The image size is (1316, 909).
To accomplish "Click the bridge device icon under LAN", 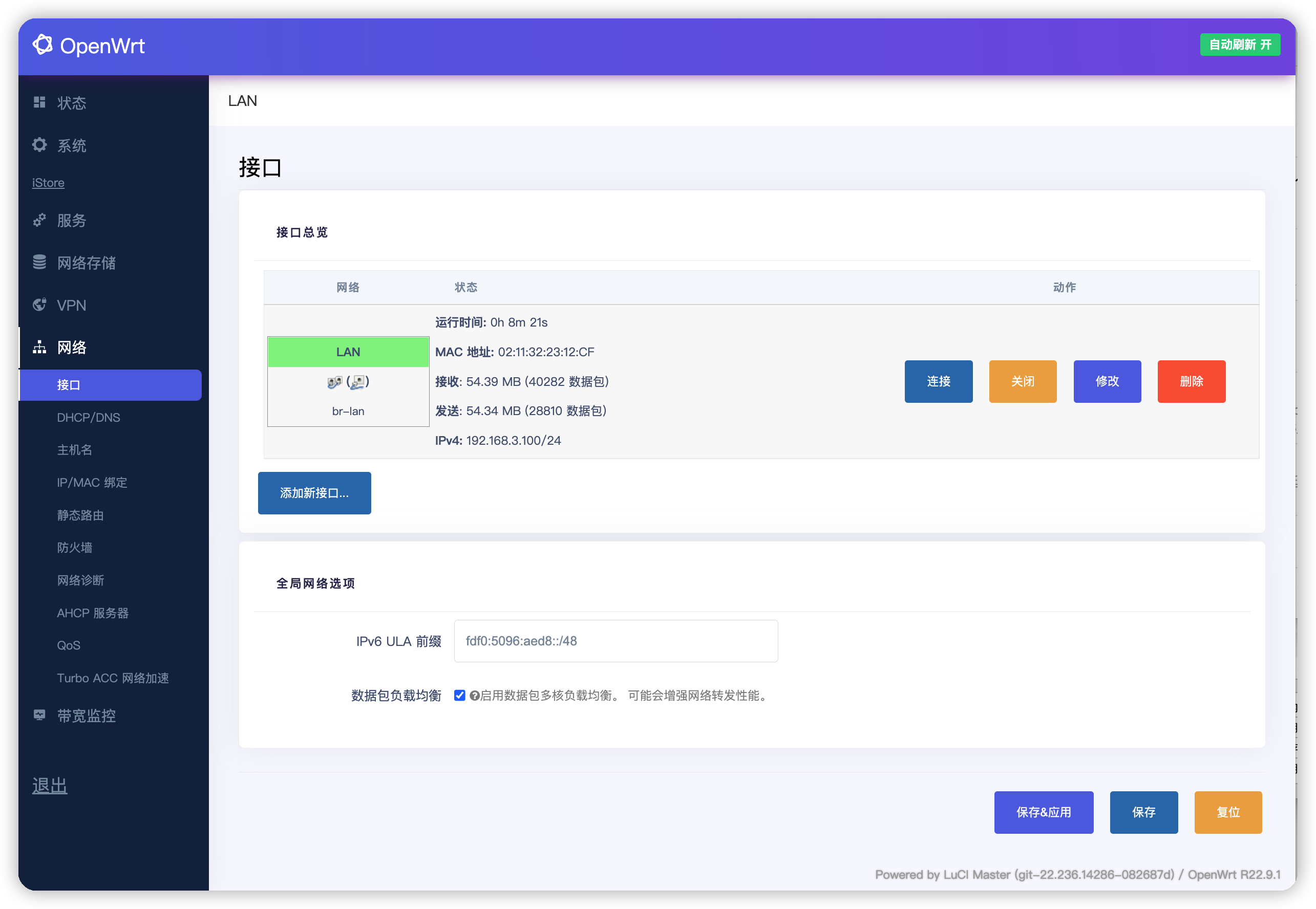I will [x=334, y=382].
